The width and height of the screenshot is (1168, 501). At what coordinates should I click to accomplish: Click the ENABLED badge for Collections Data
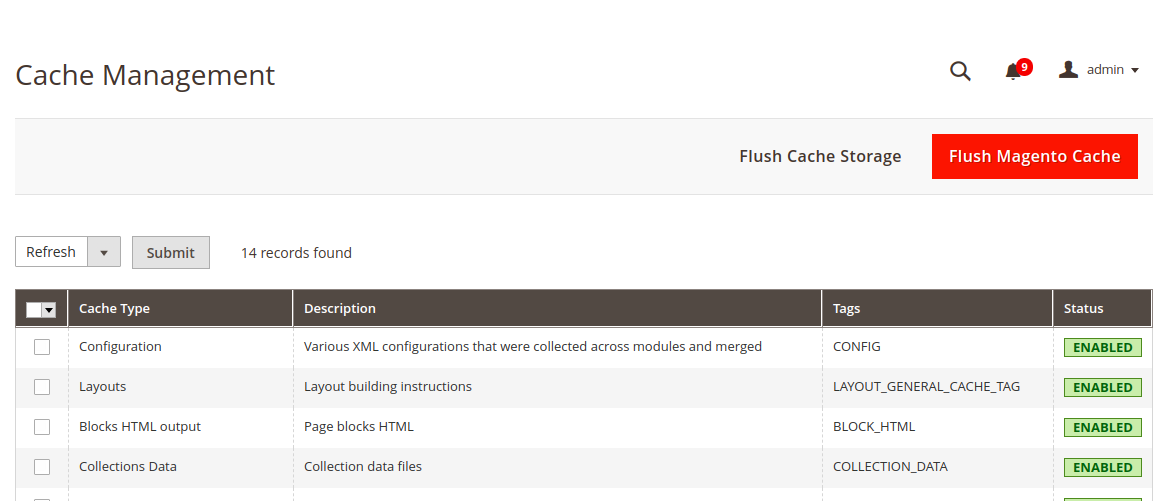click(1102, 468)
